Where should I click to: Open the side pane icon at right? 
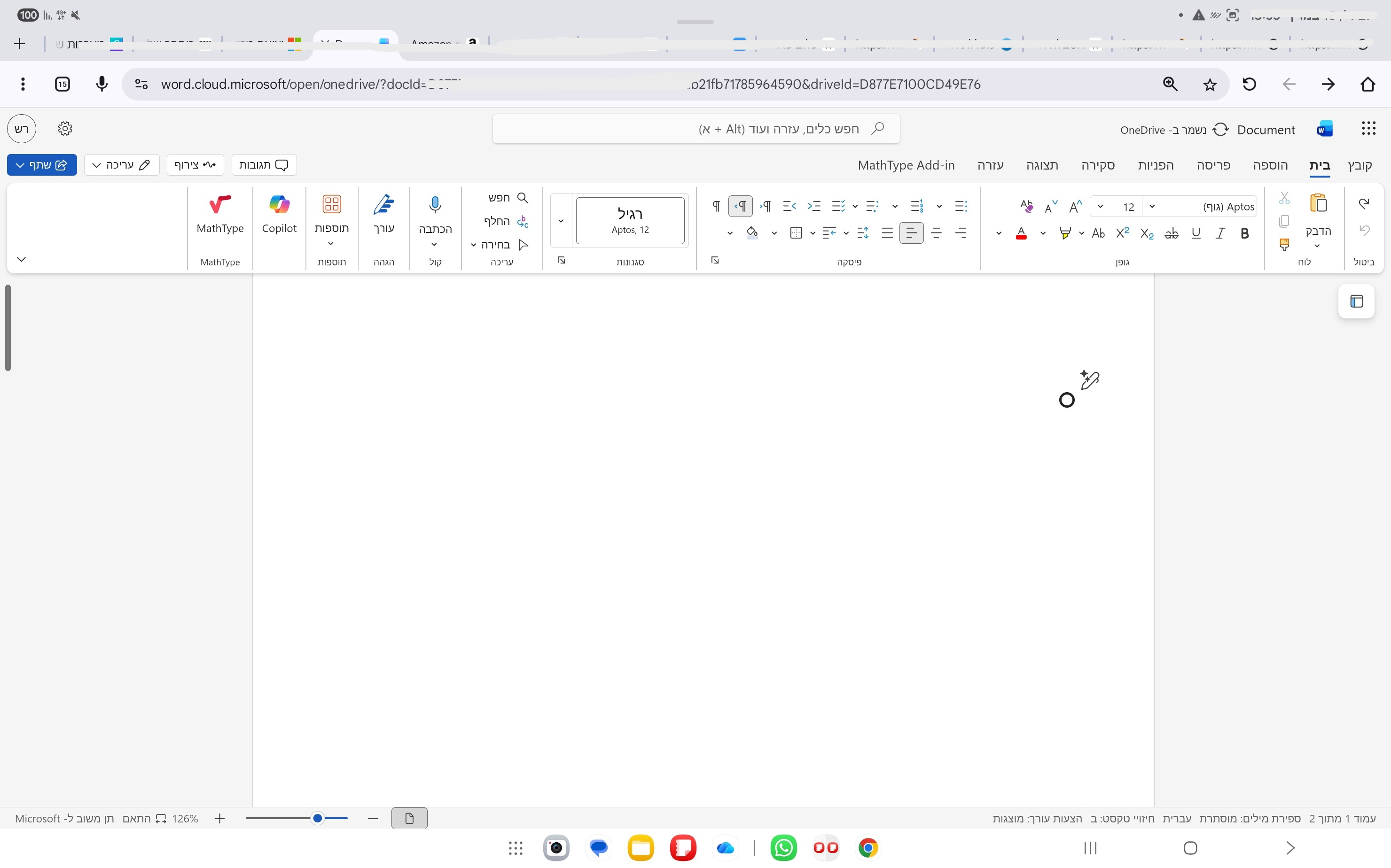1356,302
